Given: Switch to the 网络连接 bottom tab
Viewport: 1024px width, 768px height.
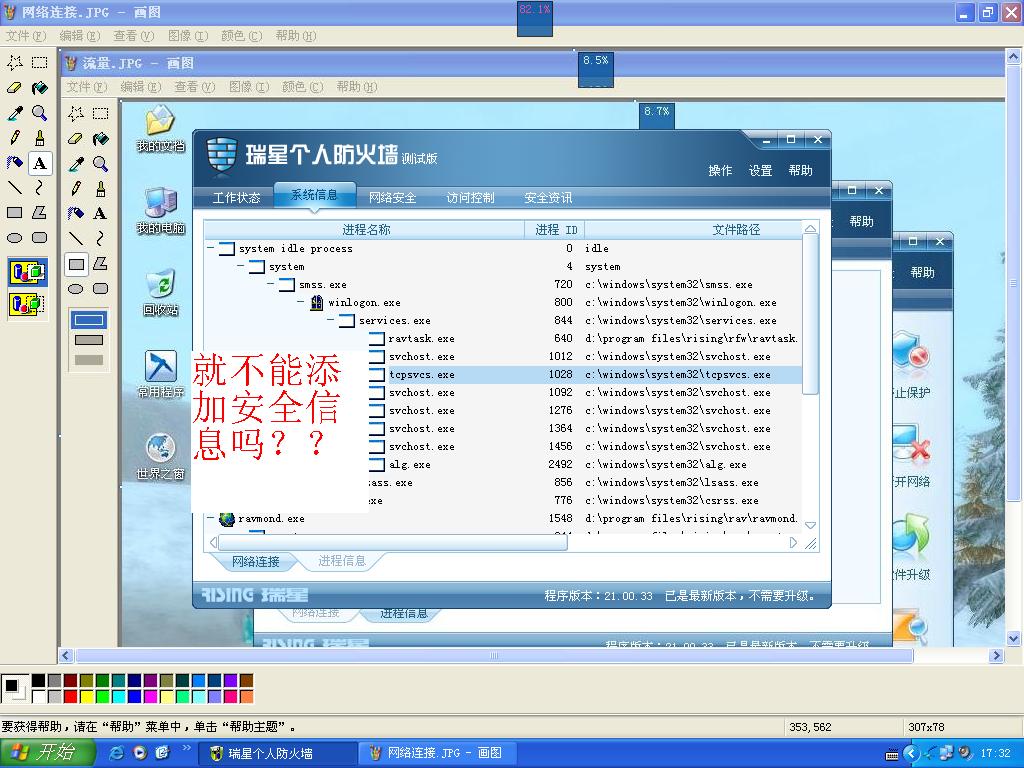Looking at the screenshot, I should pos(255,561).
